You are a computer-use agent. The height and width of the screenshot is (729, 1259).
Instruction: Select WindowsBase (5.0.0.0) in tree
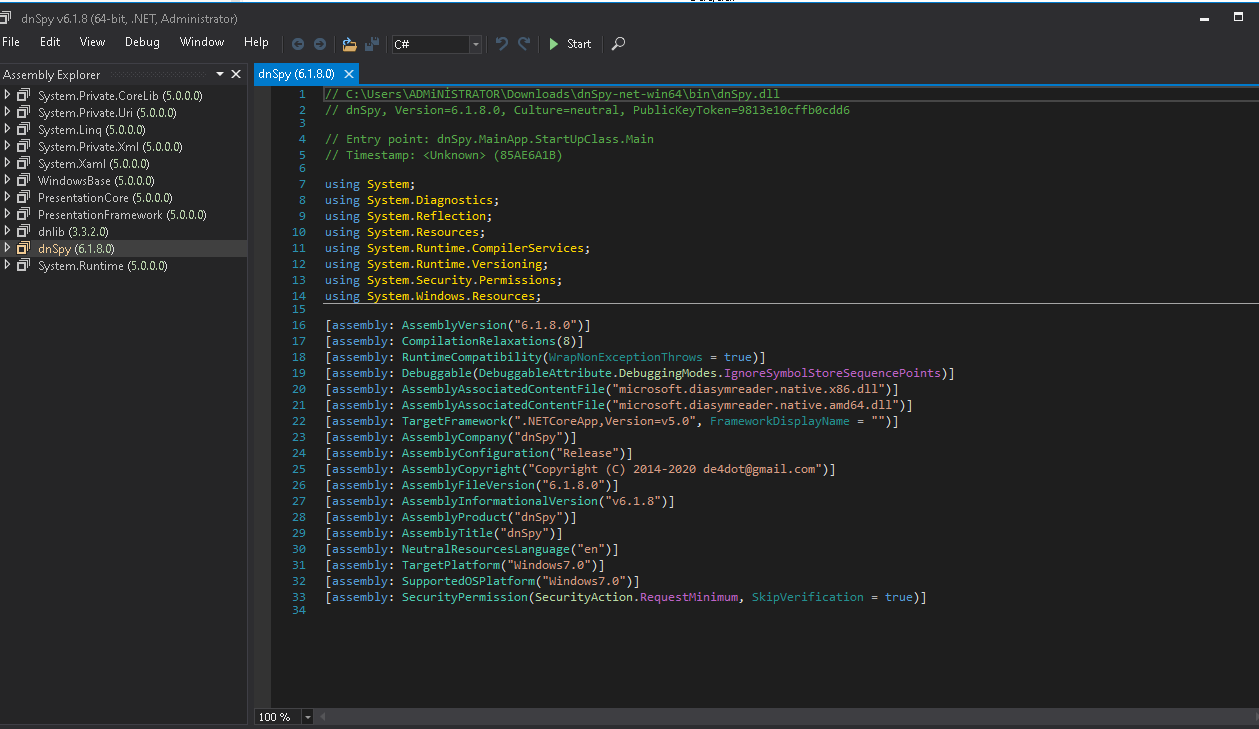tap(97, 181)
